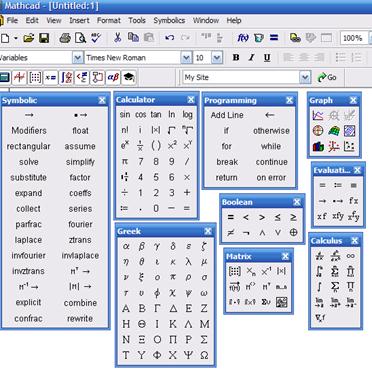Open the Calculus toolbar from the Math bar
Image resolution: width=372 pixels, height=371 pixels.
click(x=66, y=78)
